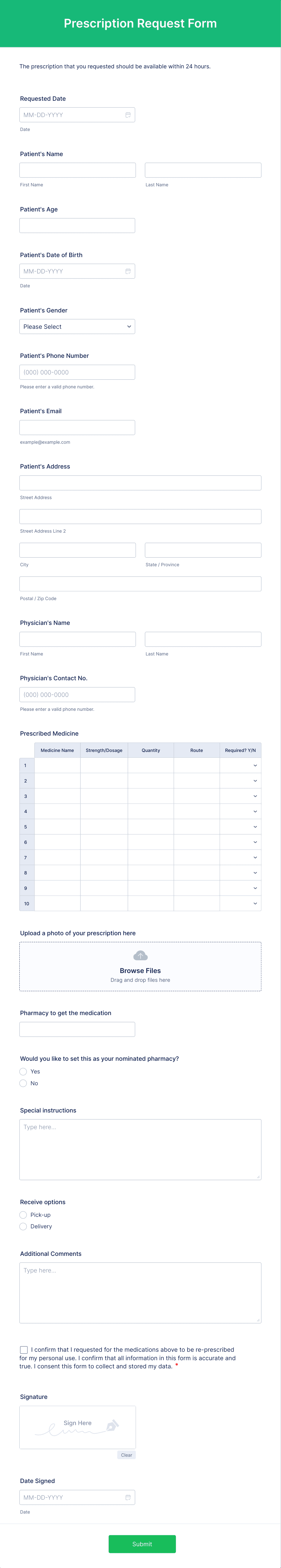This screenshot has height=1568, width=281.
Task: Choose Delivery as receive option
Action: tap(22, 1226)
